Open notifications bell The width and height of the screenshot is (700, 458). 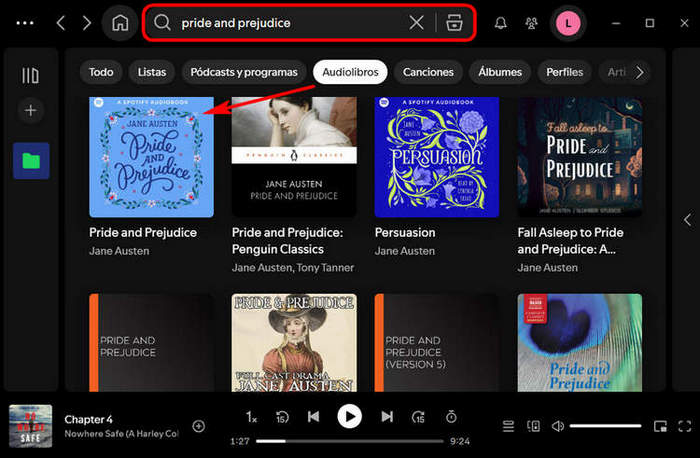point(500,23)
